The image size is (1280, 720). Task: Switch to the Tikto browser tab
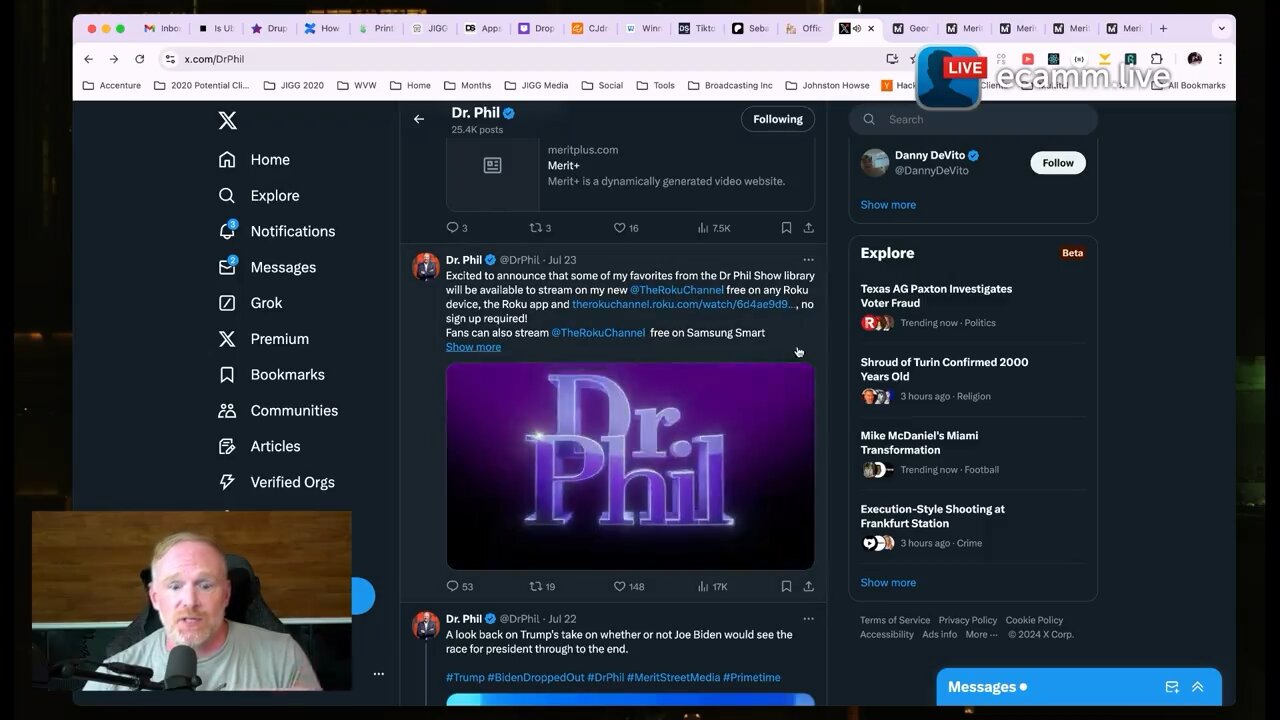click(697, 29)
